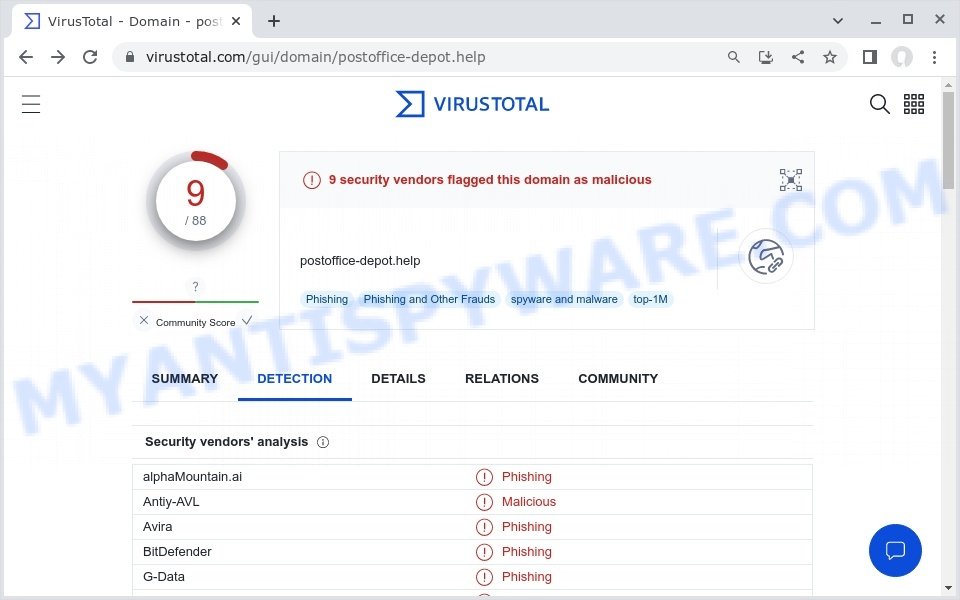Open the blue chat bubble button
This screenshot has height=600, width=960.
pyautogui.click(x=895, y=550)
